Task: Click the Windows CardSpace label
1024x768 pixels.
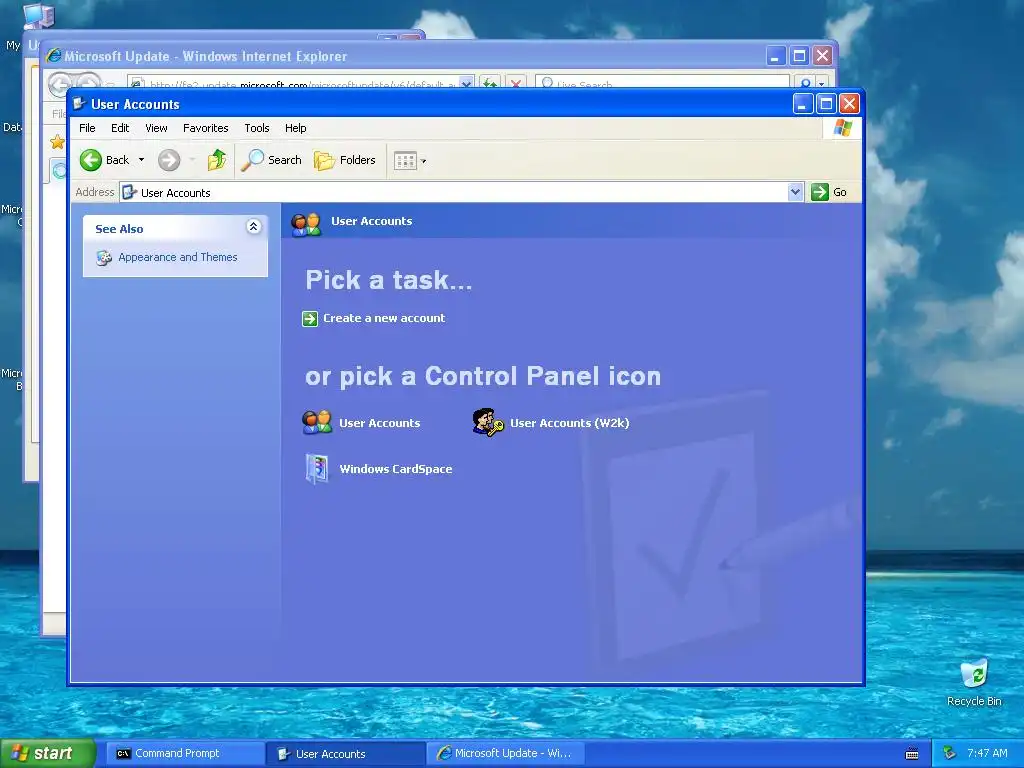Action: [x=396, y=469]
